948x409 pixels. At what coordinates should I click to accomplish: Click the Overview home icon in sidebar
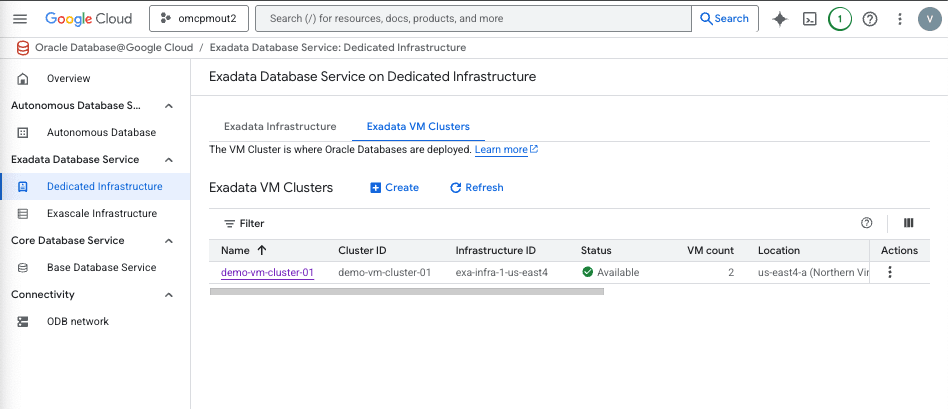23,79
